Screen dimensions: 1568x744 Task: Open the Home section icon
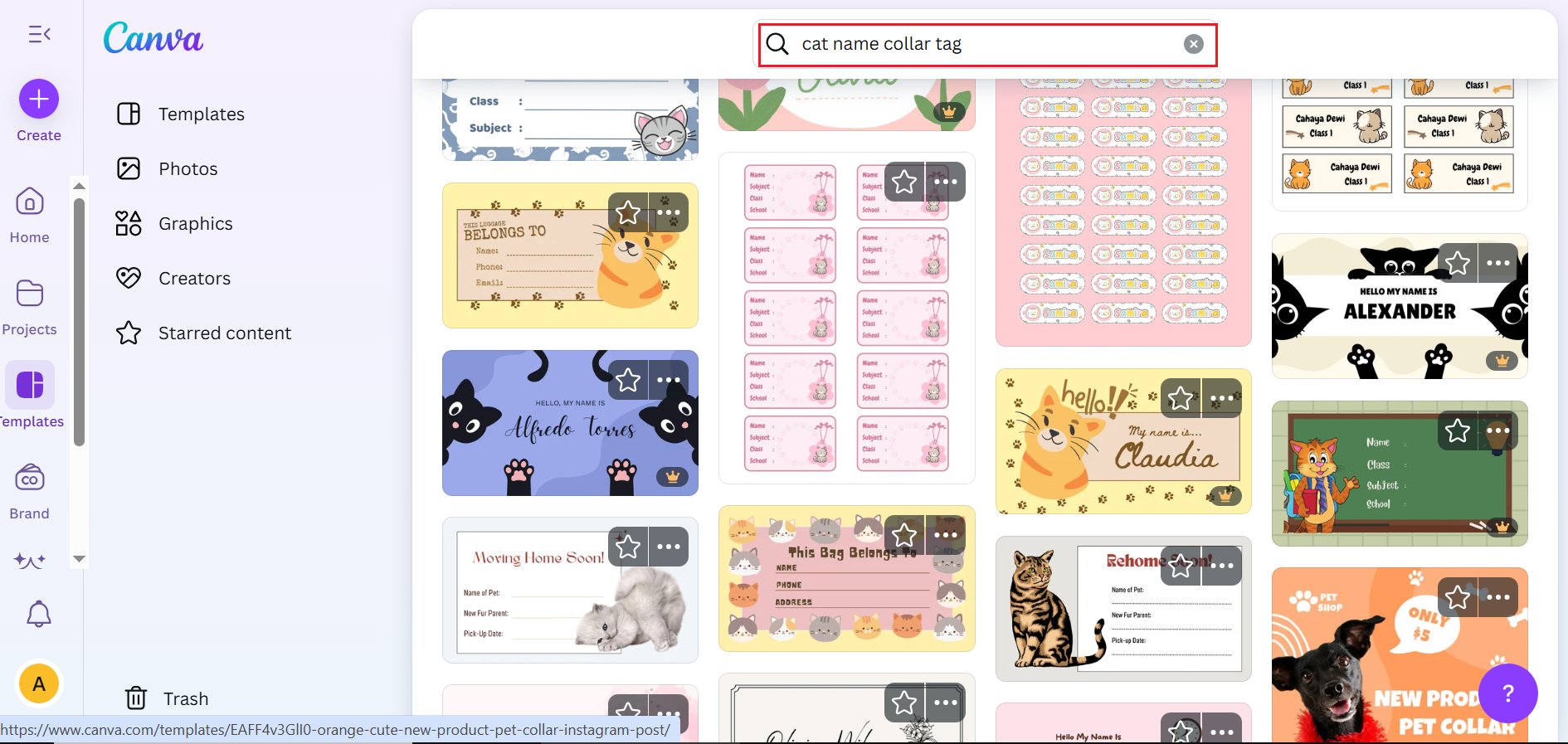[30, 202]
